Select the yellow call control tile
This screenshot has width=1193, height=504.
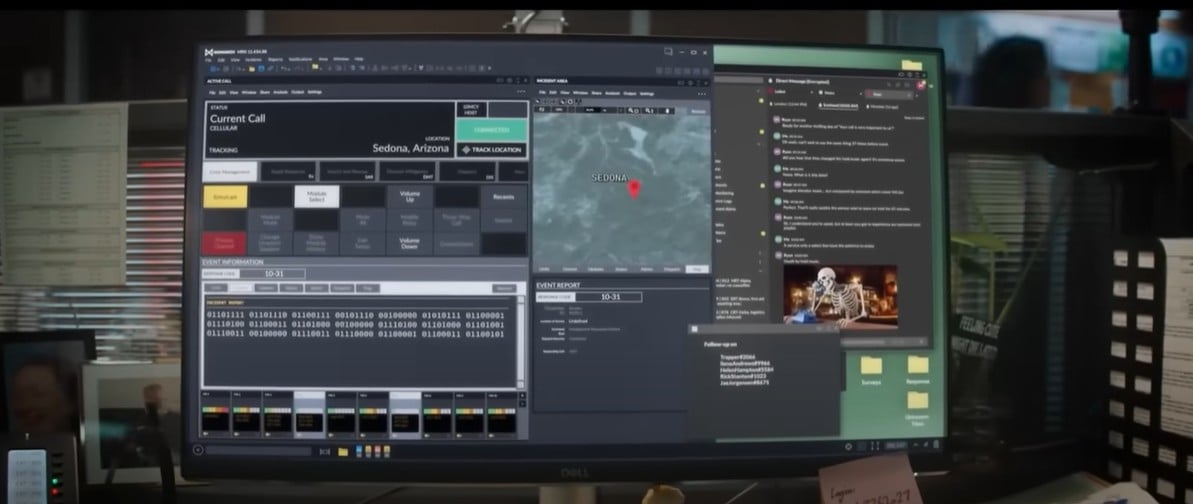click(x=225, y=197)
